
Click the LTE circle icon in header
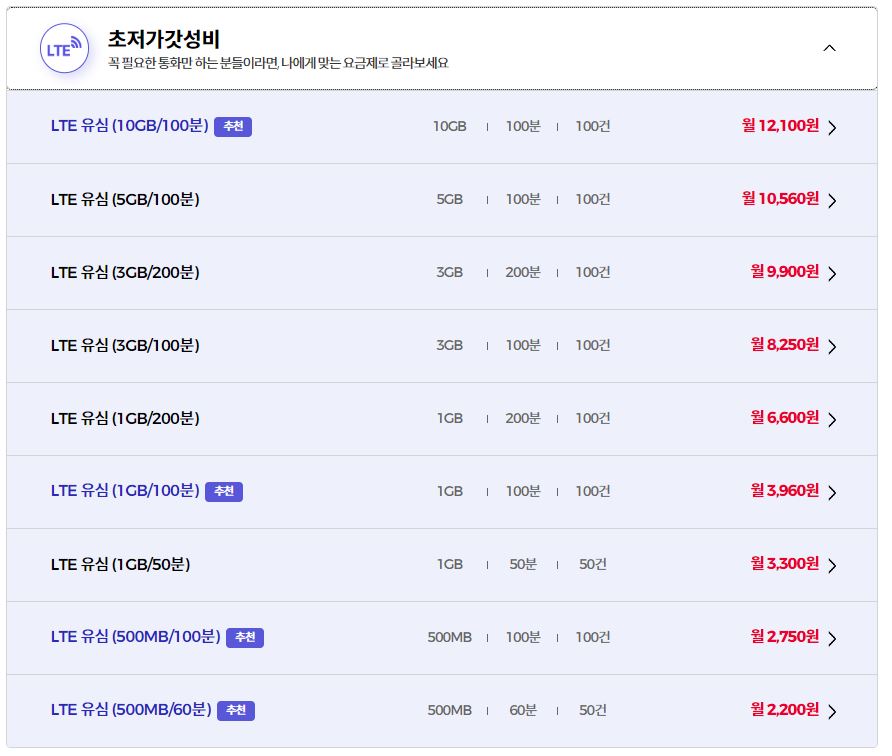coord(64,48)
